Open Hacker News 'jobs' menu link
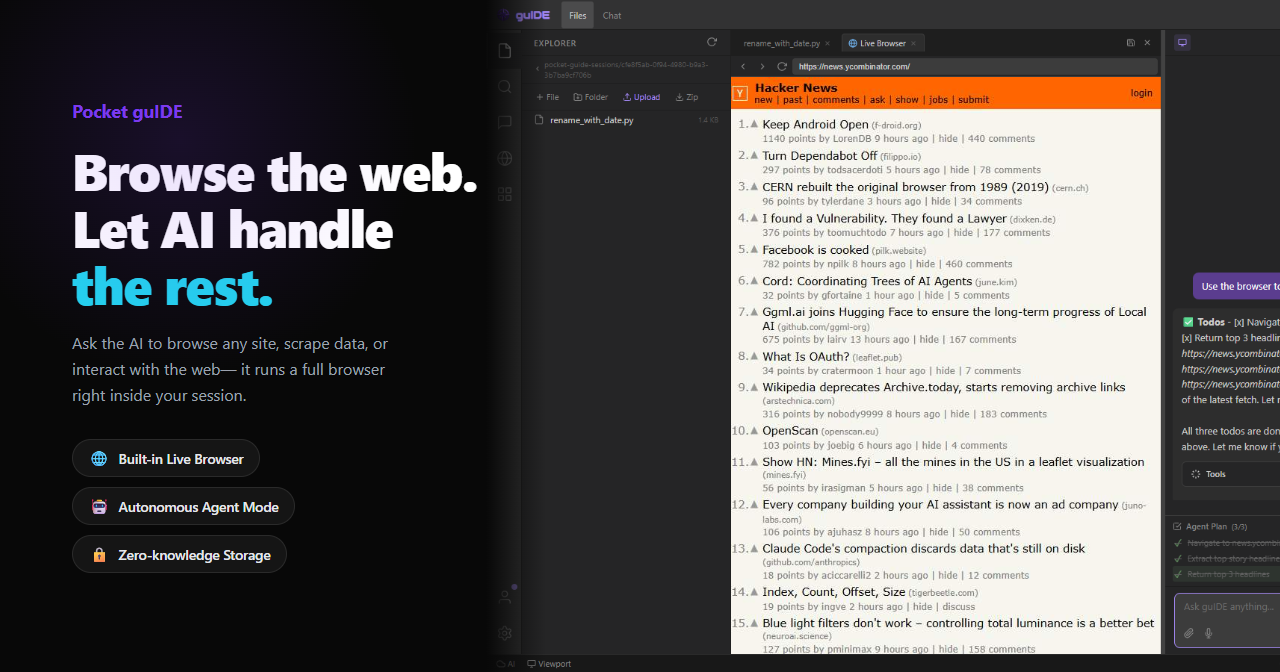 (x=938, y=100)
